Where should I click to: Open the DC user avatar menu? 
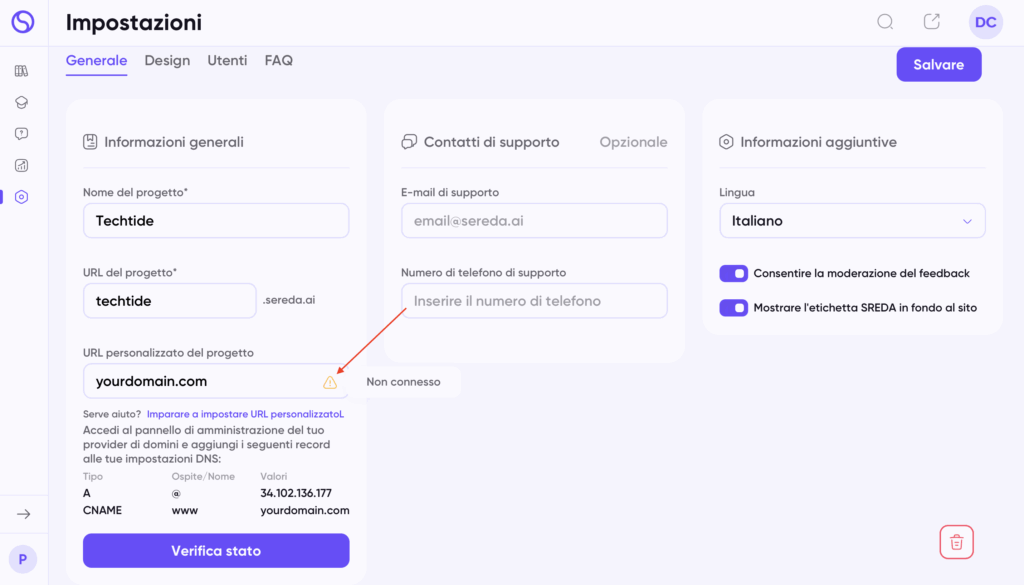click(985, 22)
